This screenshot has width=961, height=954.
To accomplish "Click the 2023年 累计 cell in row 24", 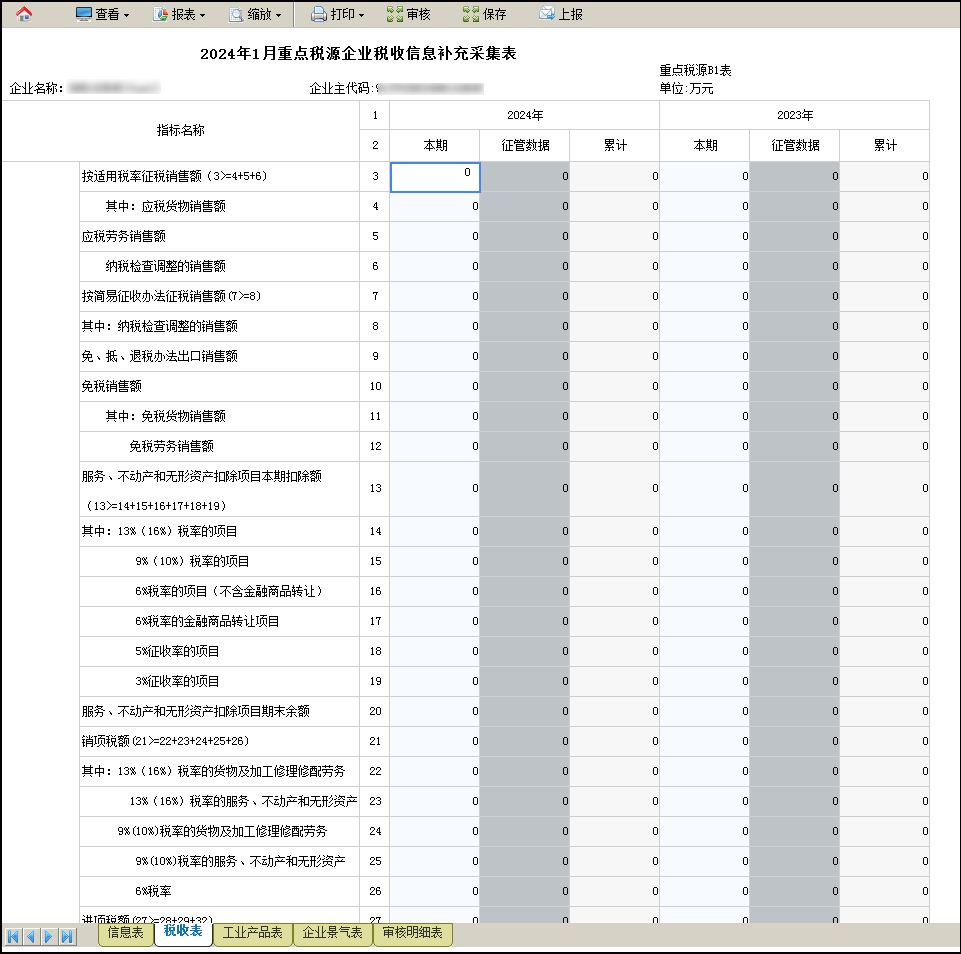I will pos(885,831).
